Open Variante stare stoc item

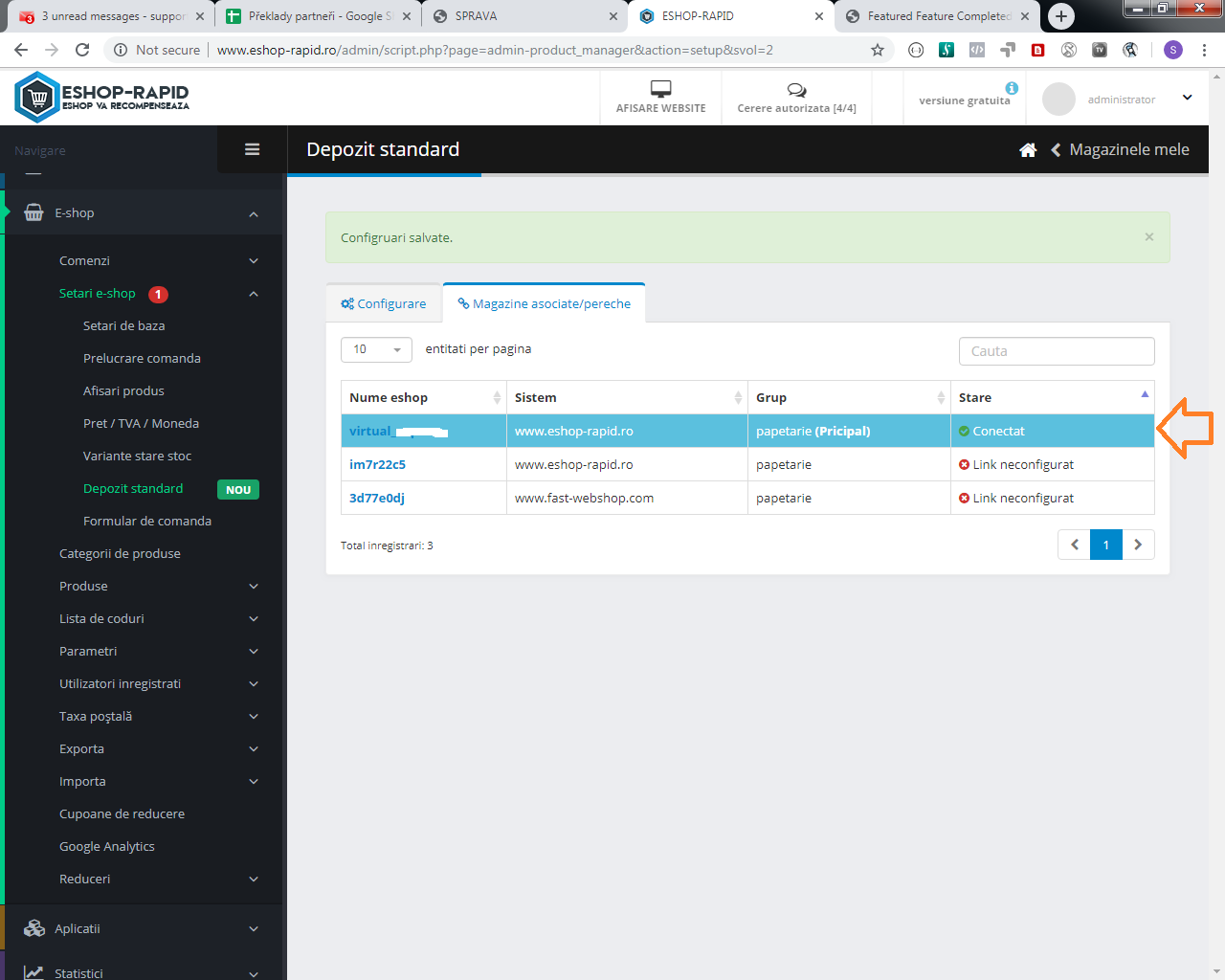click(x=137, y=456)
